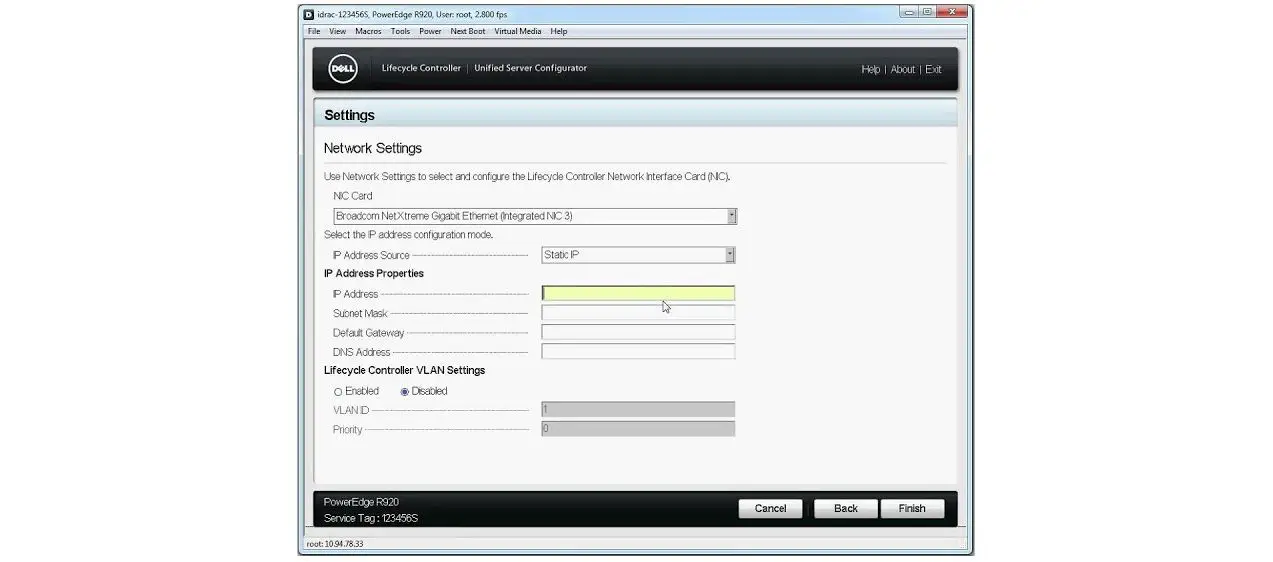
Task: Click the 'root: 10.94.78.33' status text
Action: pyautogui.click(x=335, y=544)
